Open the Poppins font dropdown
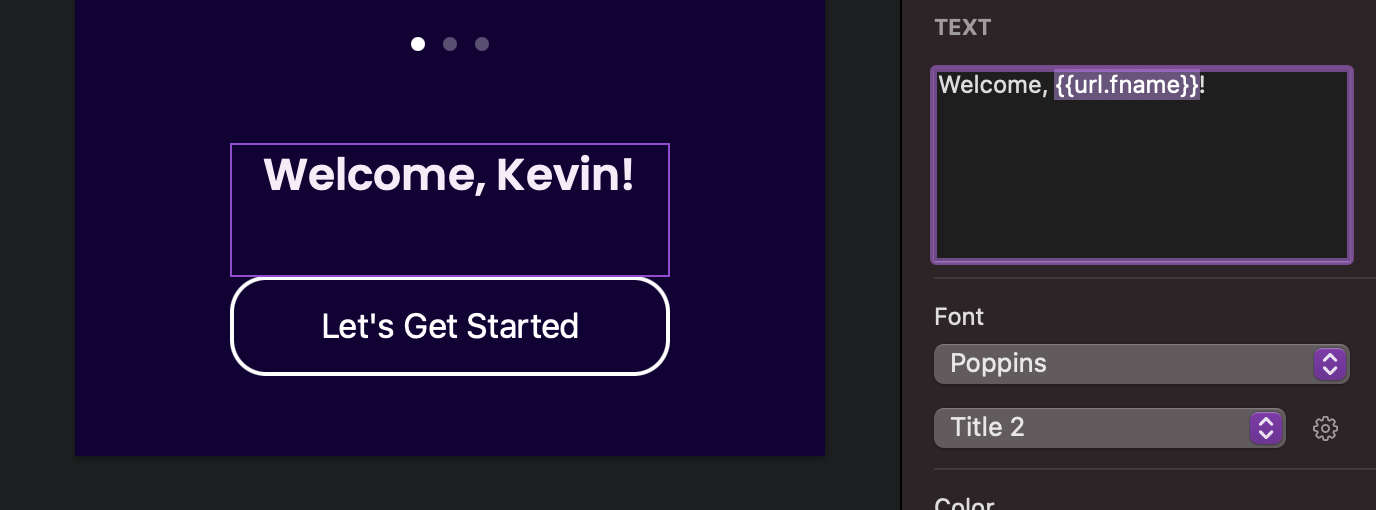Image resolution: width=1376 pixels, height=510 pixels. (x=1141, y=364)
